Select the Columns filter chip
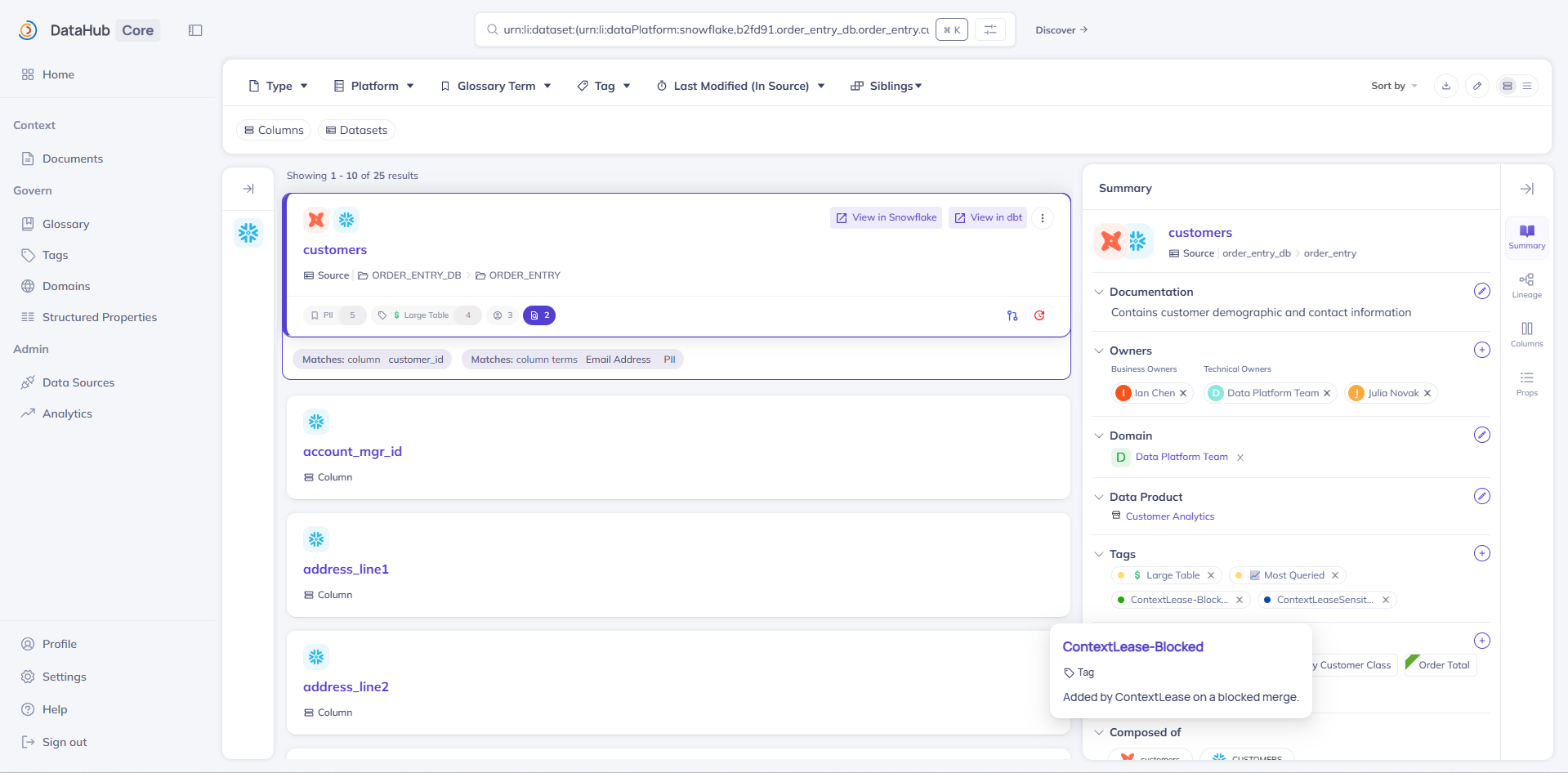The height and width of the screenshot is (773, 1568). click(x=274, y=130)
